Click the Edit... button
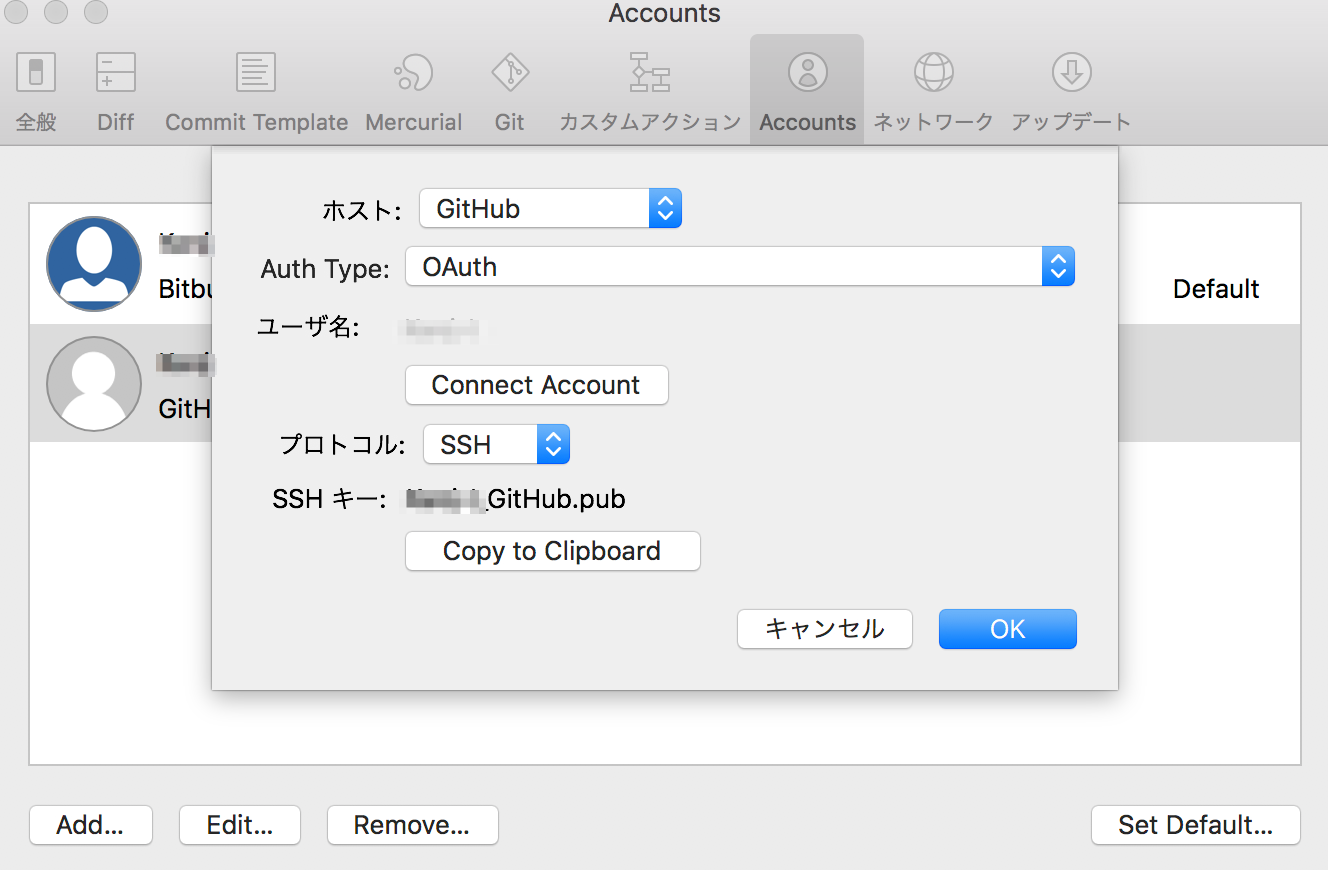The width and height of the screenshot is (1328, 870). (240, 825)
